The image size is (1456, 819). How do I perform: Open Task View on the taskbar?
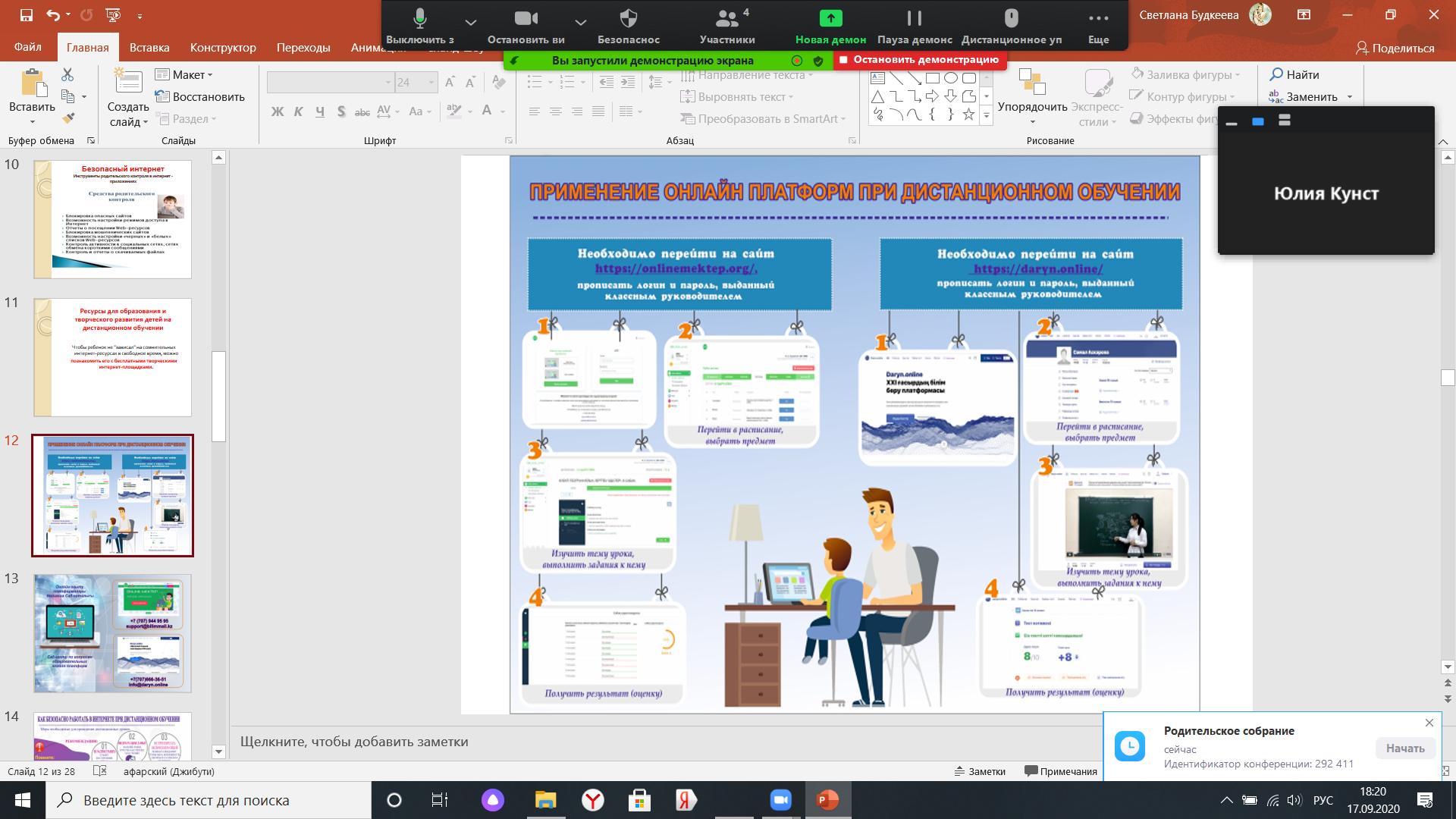click(440, 800)
